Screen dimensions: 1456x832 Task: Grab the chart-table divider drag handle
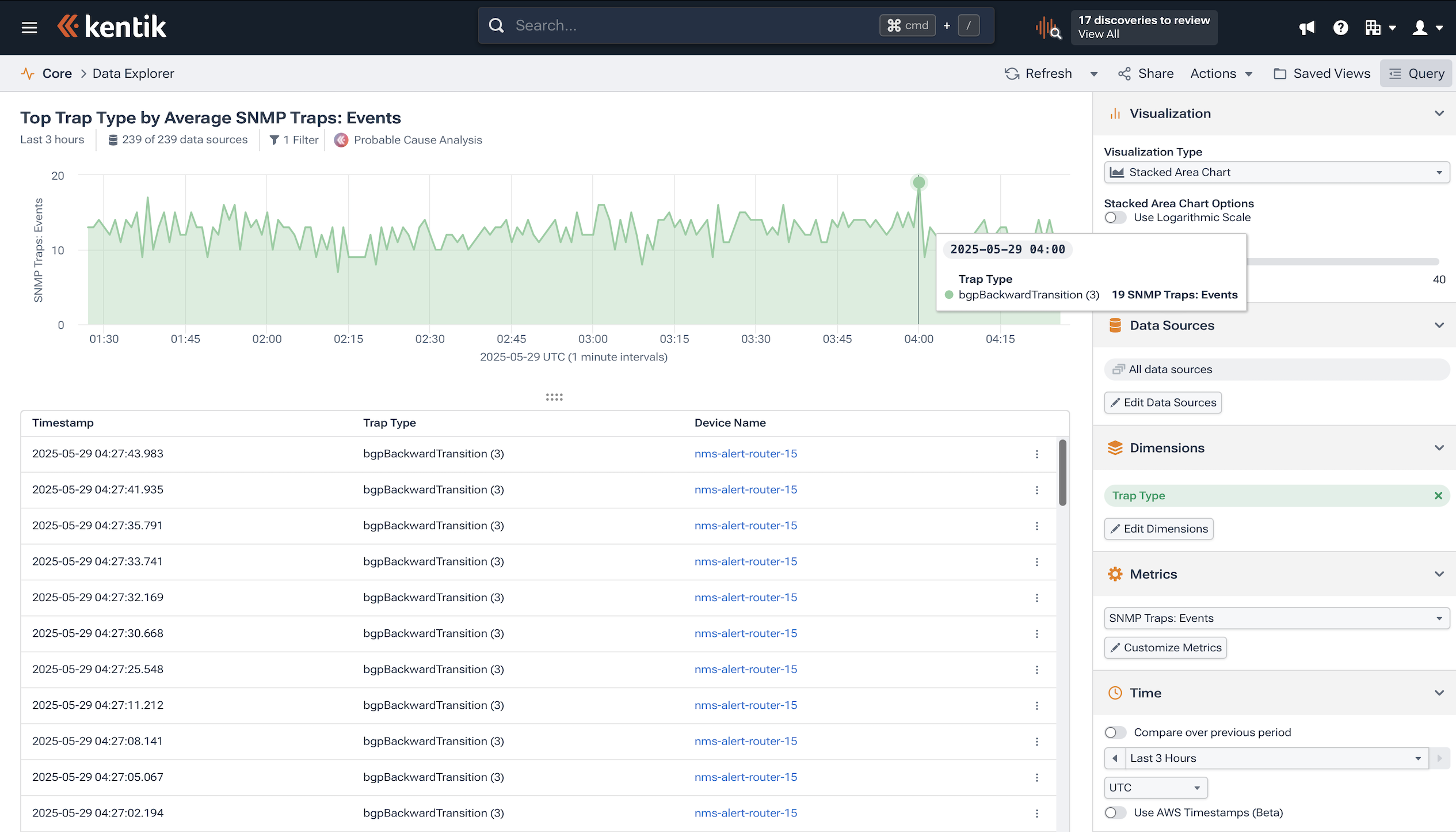[554, 397]
